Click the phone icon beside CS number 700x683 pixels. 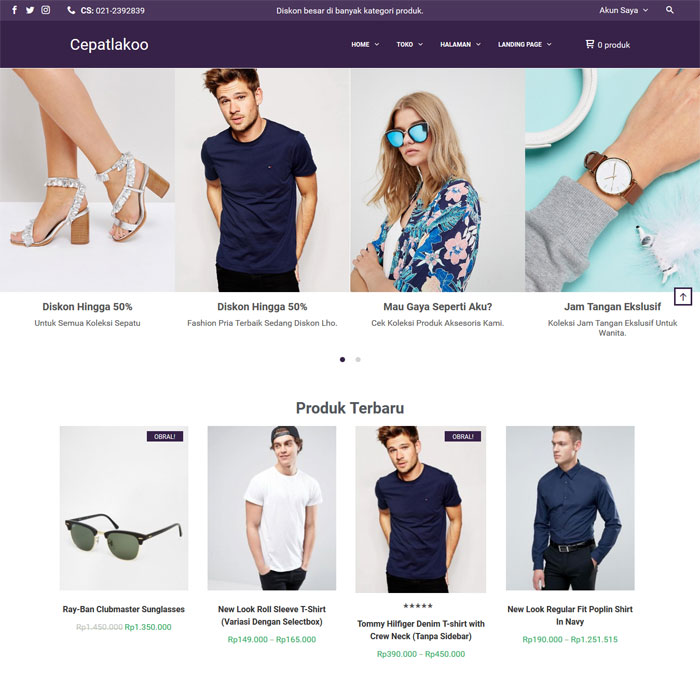tap(71, 10)
